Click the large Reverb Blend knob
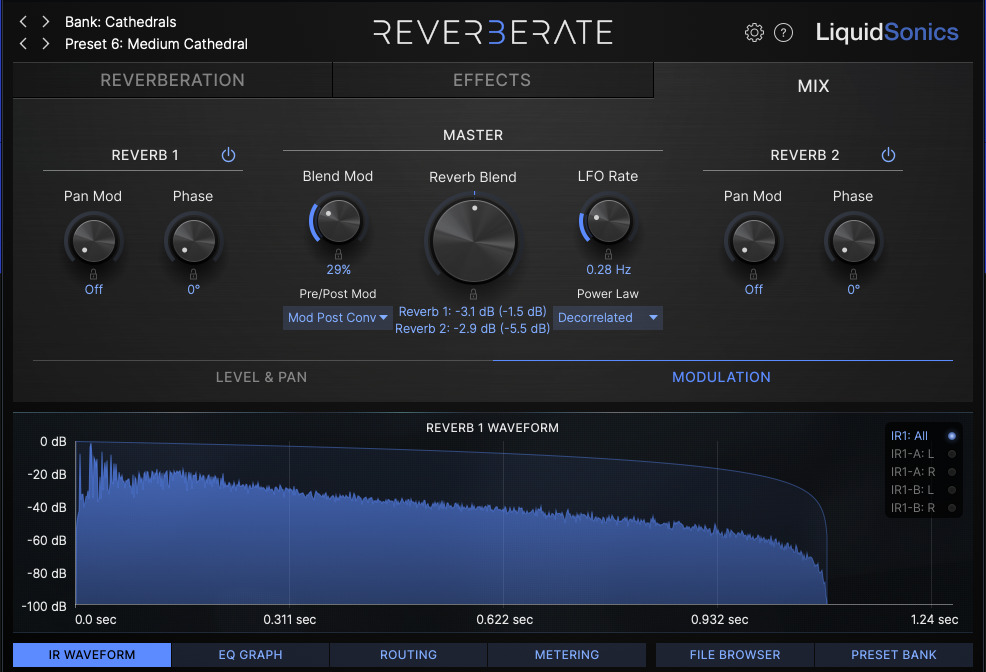This screenshot has width=986, height=672. [474, 241]
